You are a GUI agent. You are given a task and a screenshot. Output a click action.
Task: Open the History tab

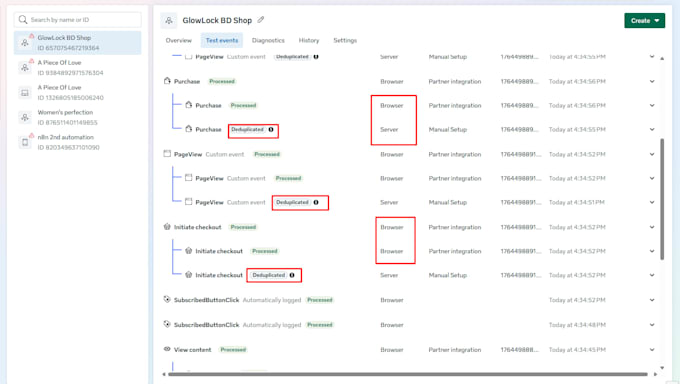(309, 40)
